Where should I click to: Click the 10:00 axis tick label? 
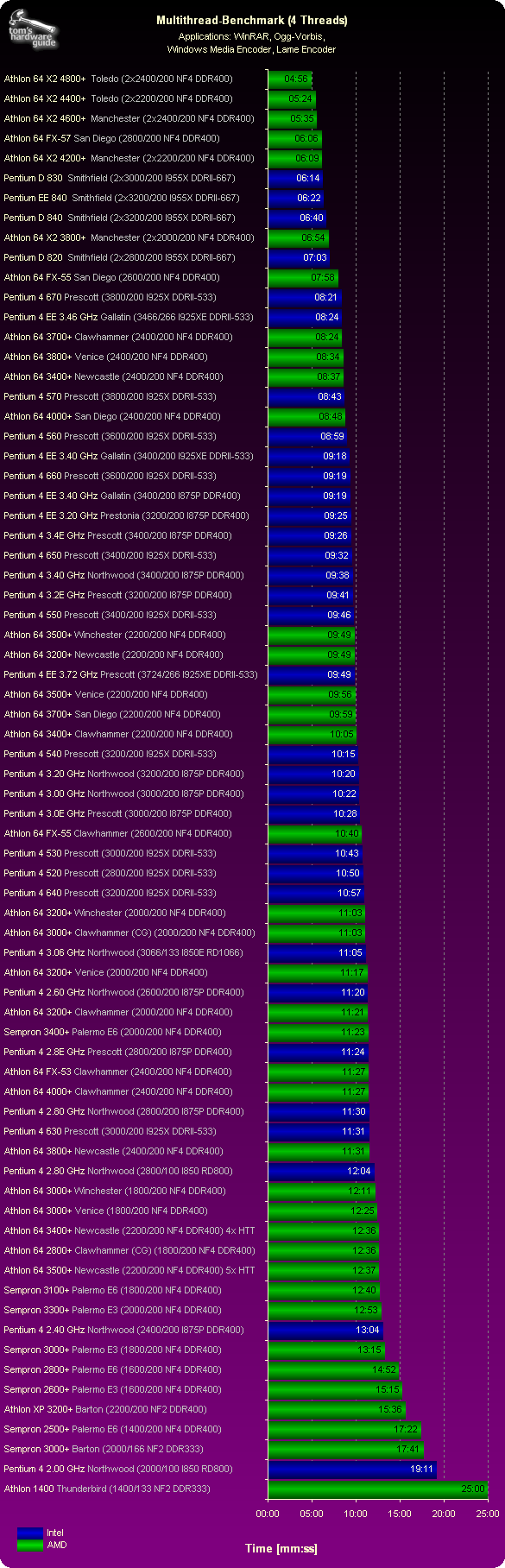point(356,1514)
